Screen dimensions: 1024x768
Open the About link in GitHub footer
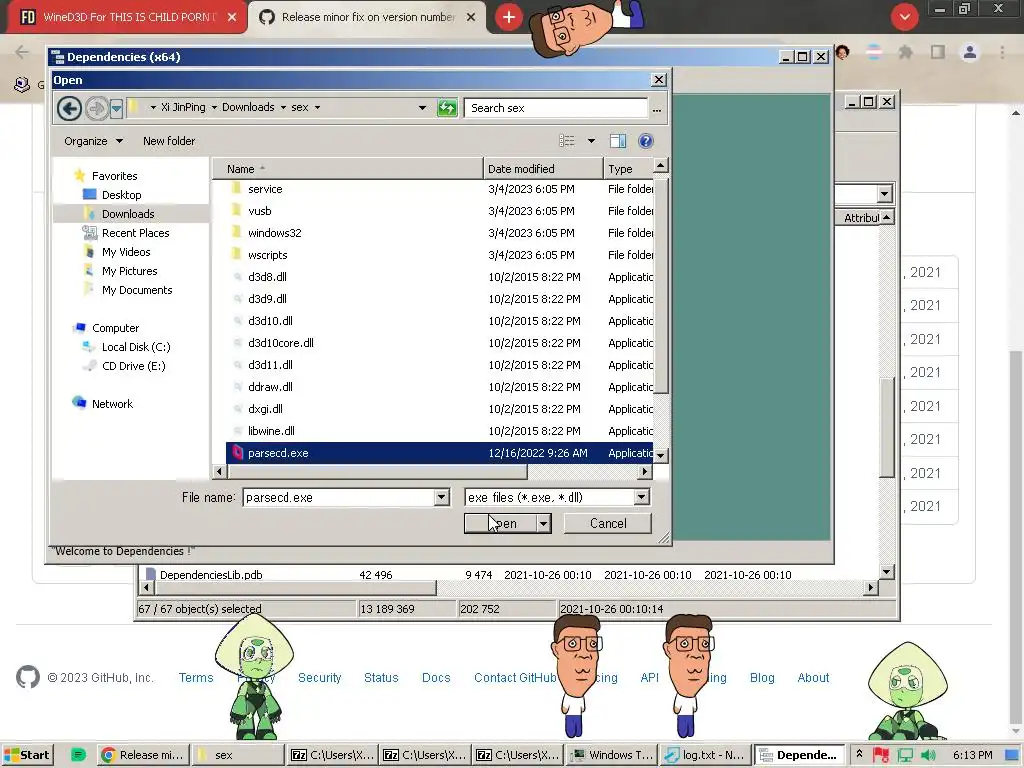pos(813,678)
